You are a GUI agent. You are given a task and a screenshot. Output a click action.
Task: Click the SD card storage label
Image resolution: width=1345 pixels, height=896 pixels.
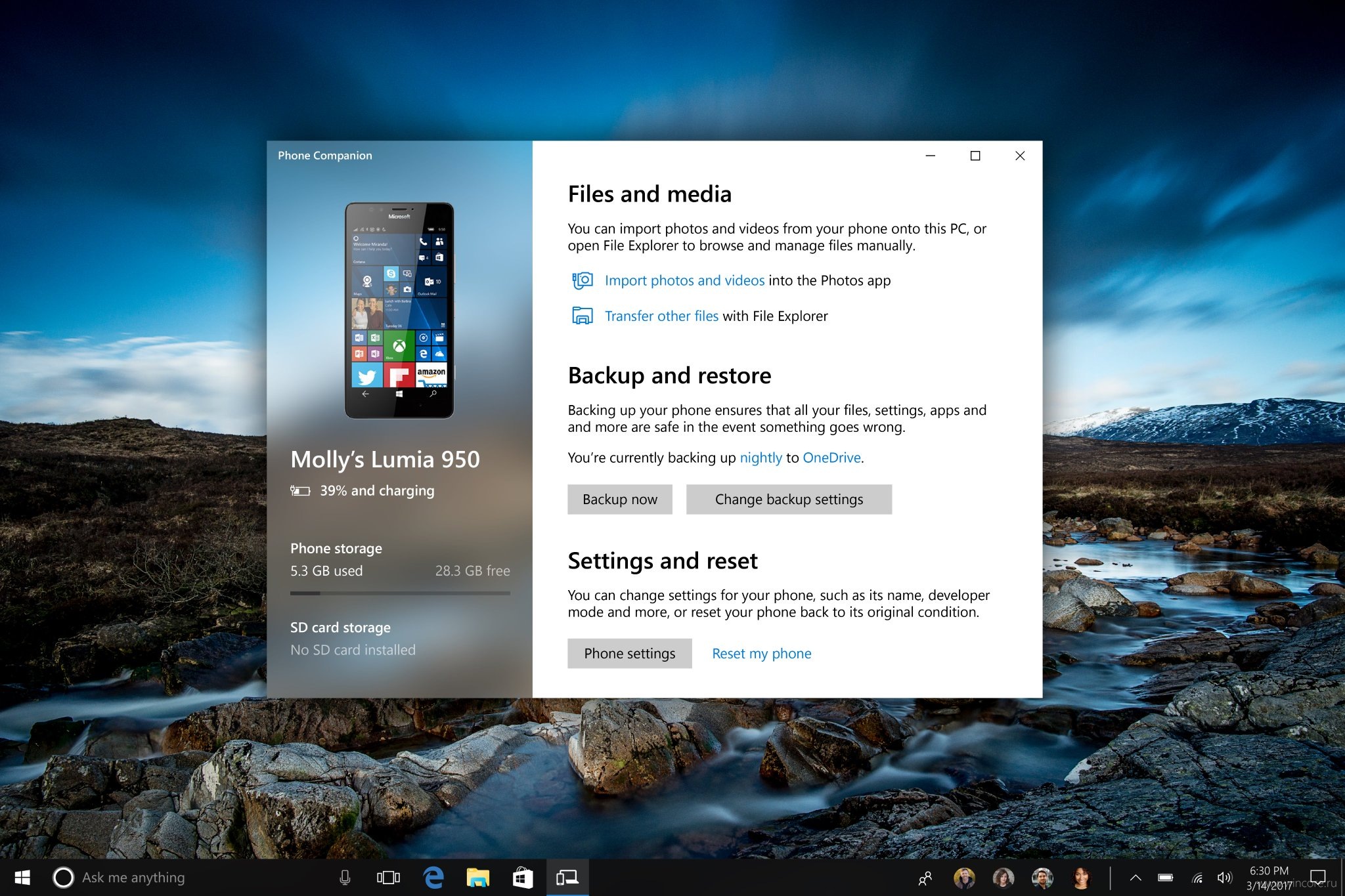(x=340, y=628)
